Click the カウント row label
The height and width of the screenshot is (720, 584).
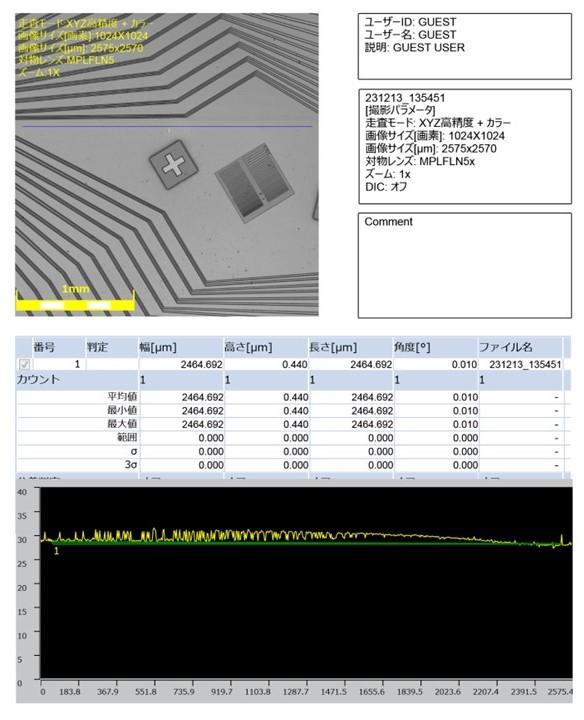(x=39, y=380)
